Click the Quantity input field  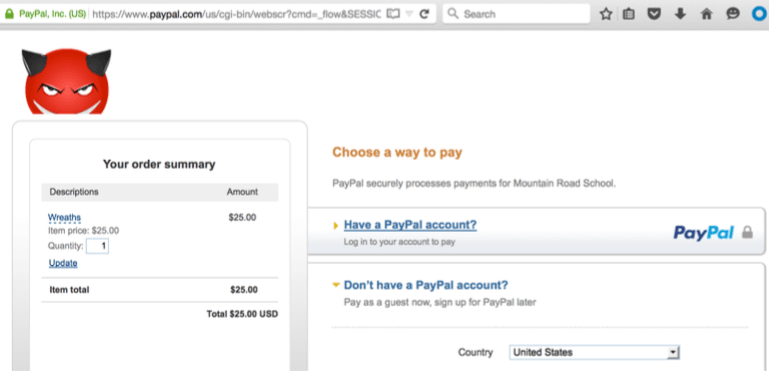click(x=98, y=246)
